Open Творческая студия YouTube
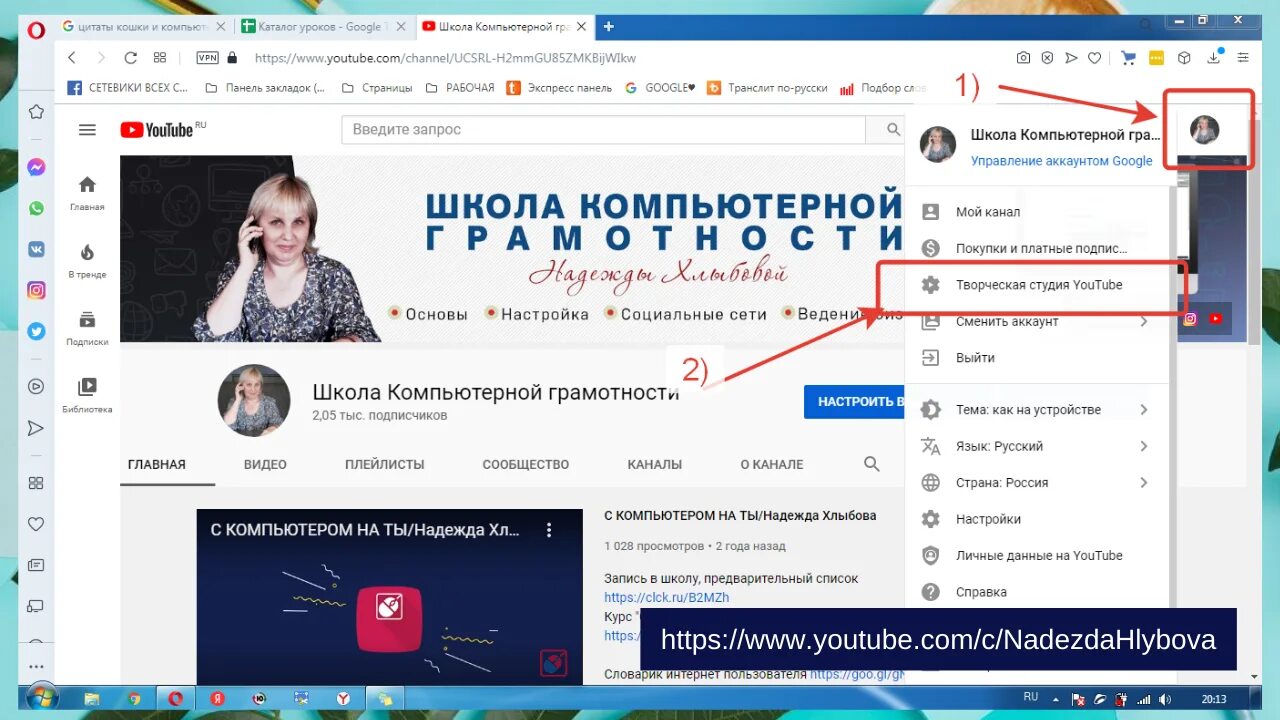 1036,285
